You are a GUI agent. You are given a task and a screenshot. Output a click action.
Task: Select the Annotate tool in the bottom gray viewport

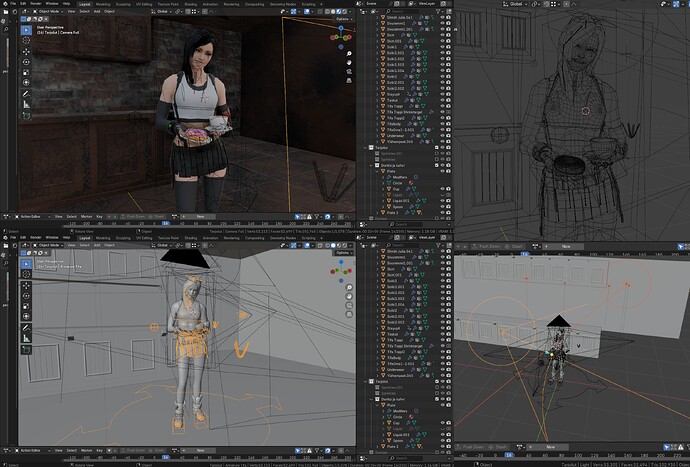26,327
